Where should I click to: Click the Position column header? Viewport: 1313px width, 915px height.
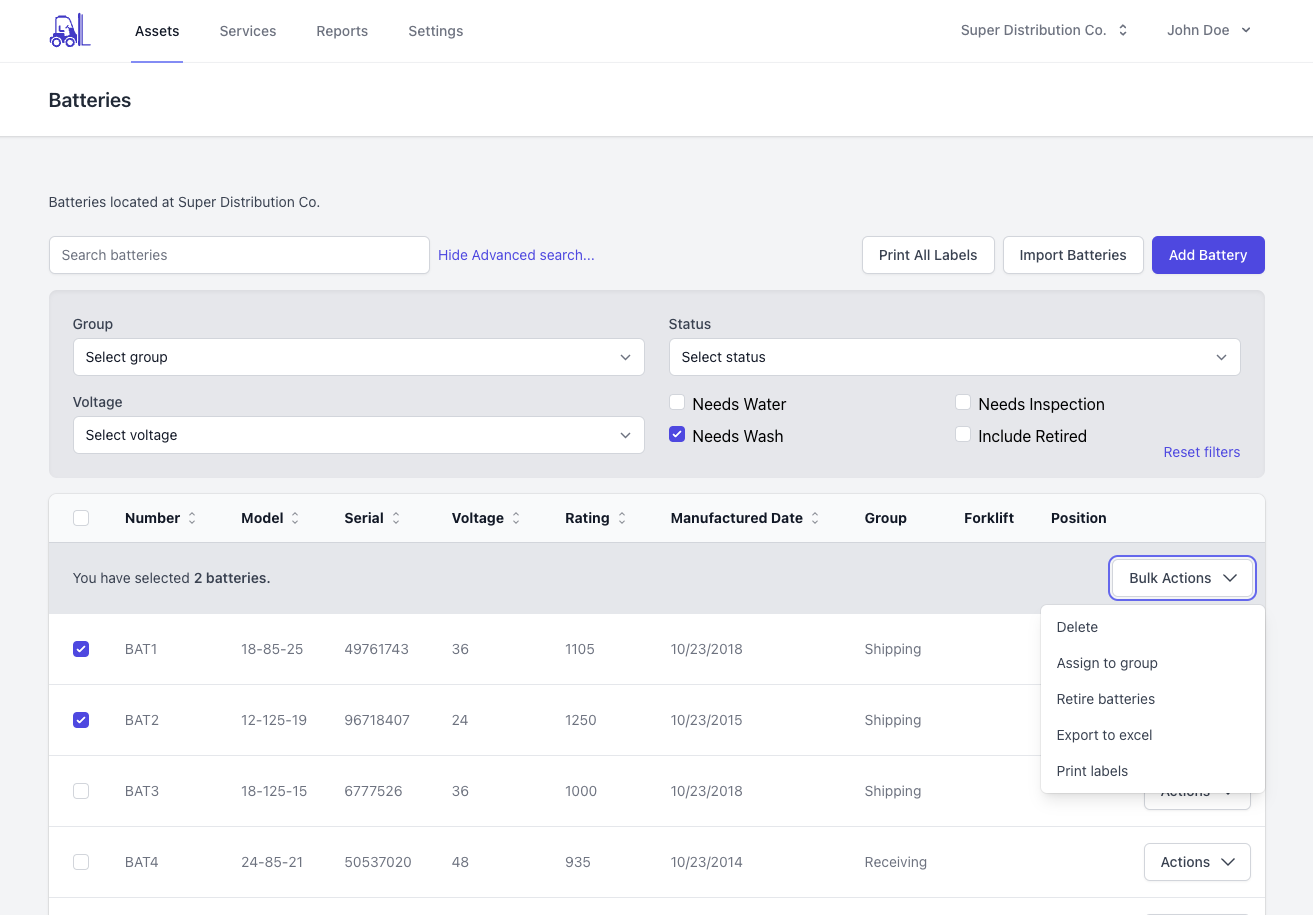(x=1079, y=518)
